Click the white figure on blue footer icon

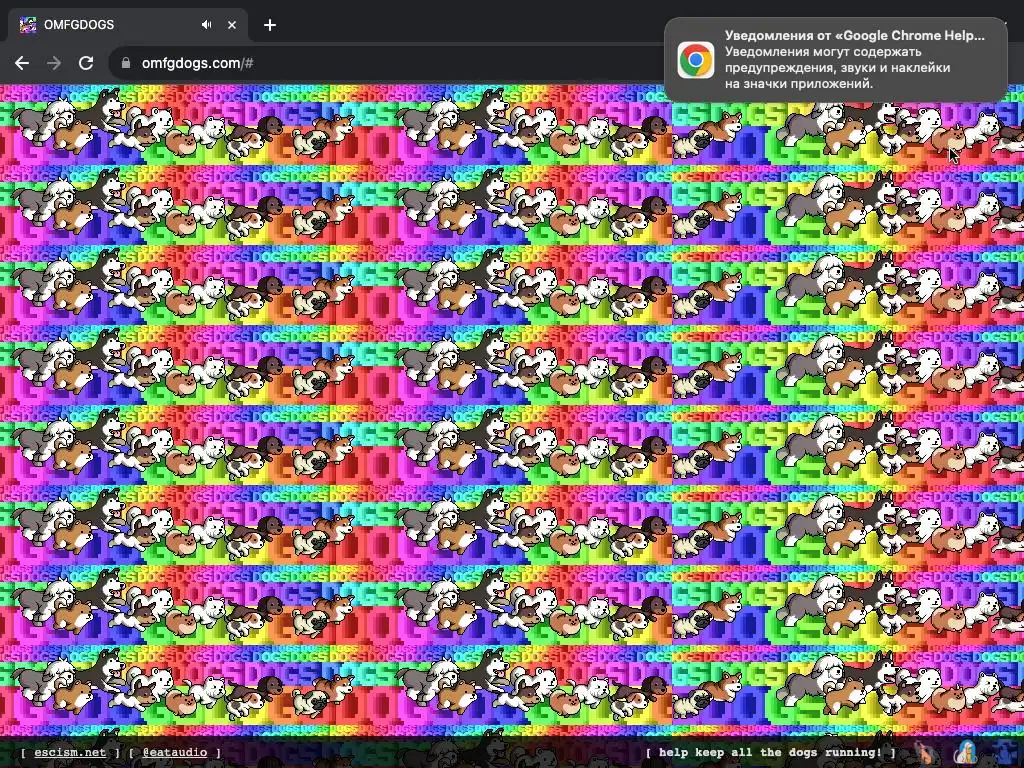[x=966, y=752]
